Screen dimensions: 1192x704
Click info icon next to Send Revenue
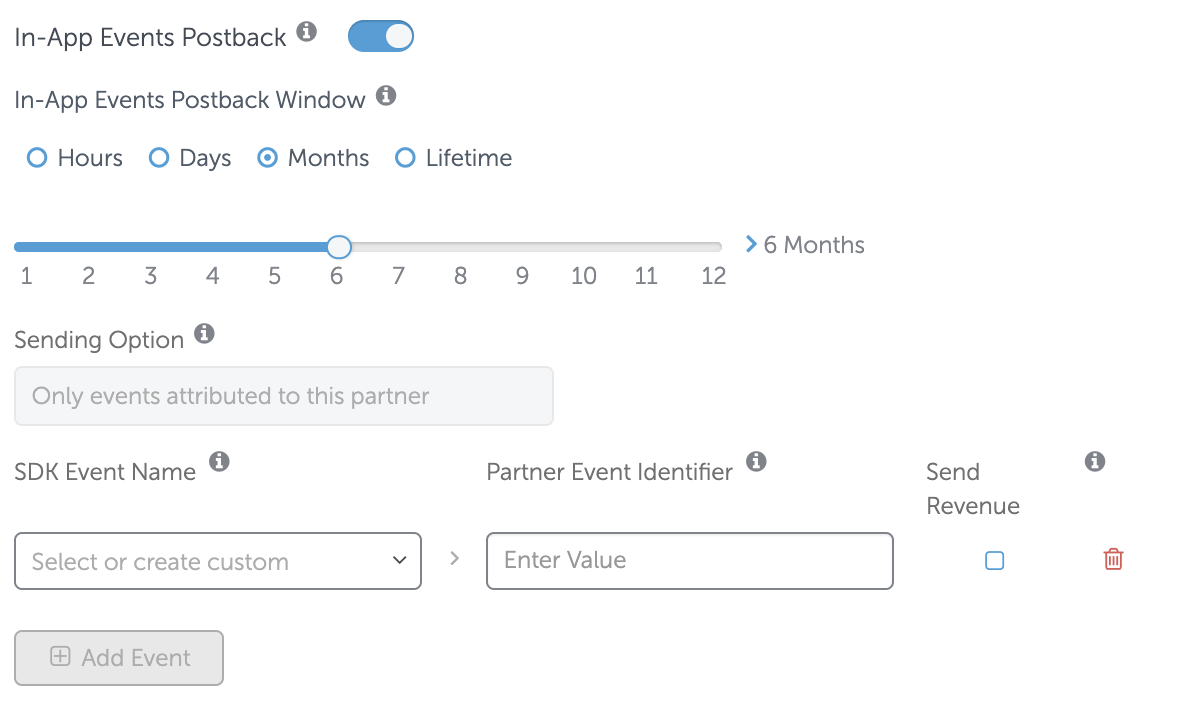coord(1095,461)
